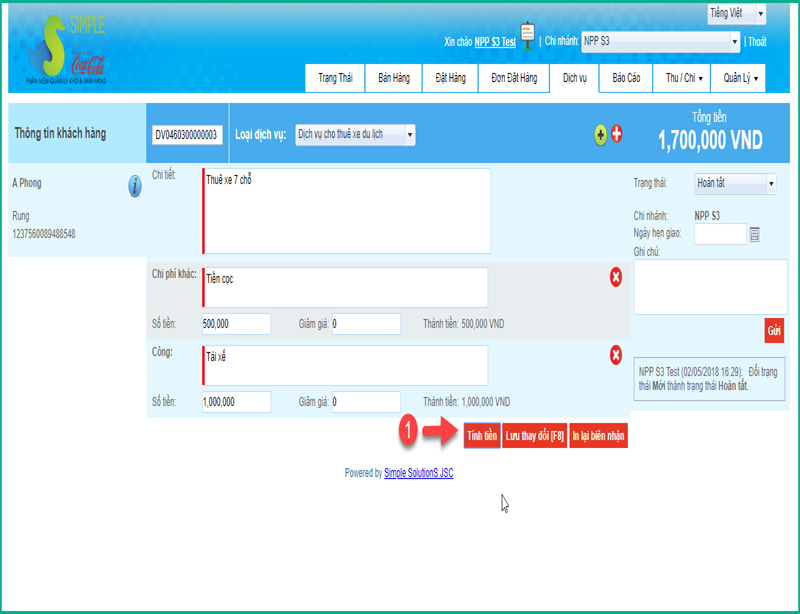Expand the Chi nhánh NPP S3 dropdown

pos(661,42)
